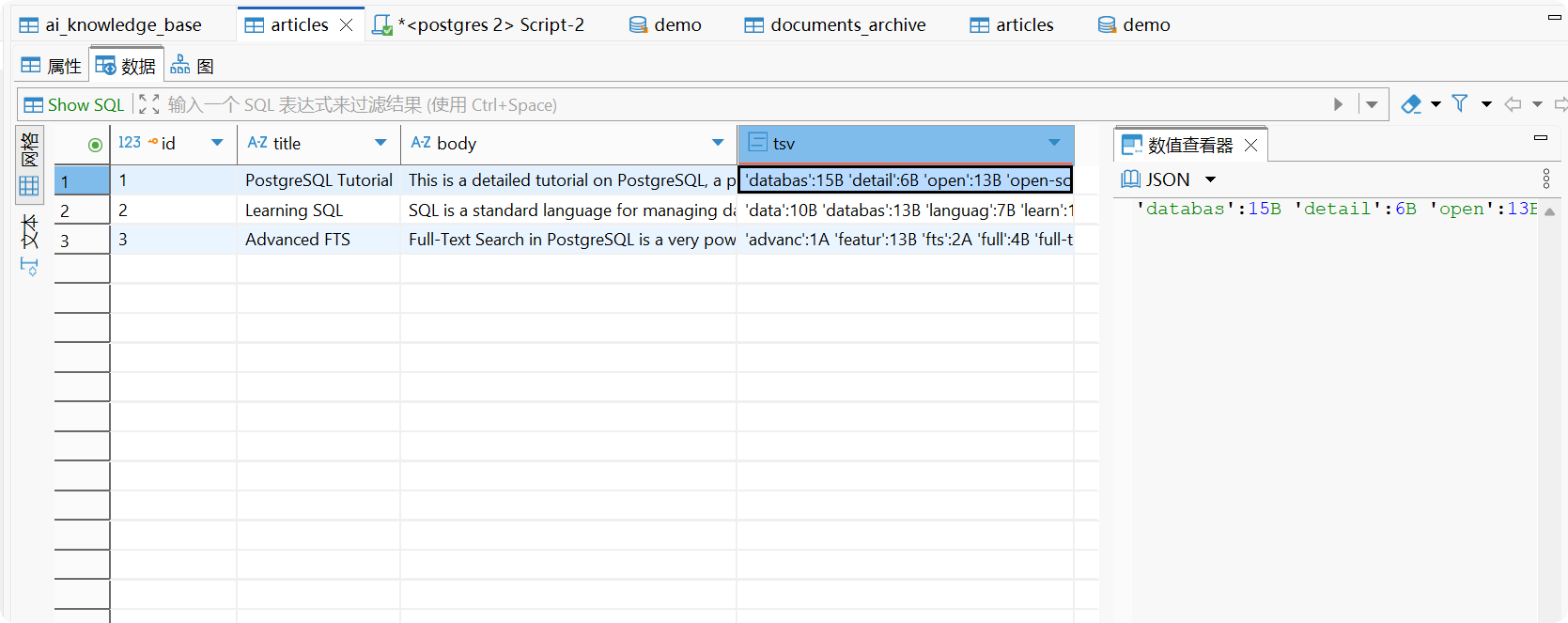Click the Show SQL button

[x=74, y=104]
